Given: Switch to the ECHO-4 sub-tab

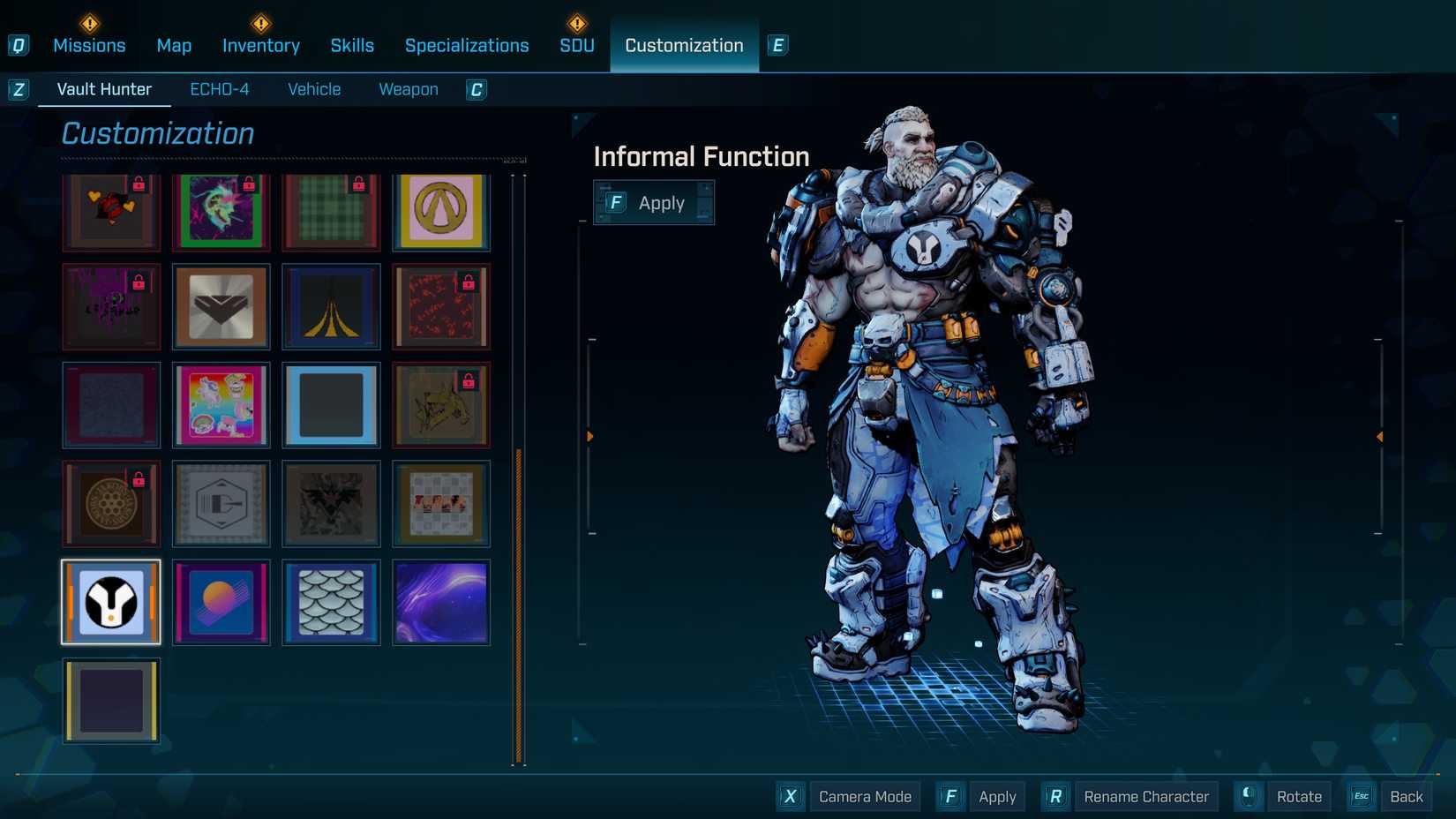Looking at the screenshot, I should tap(220, 89).
